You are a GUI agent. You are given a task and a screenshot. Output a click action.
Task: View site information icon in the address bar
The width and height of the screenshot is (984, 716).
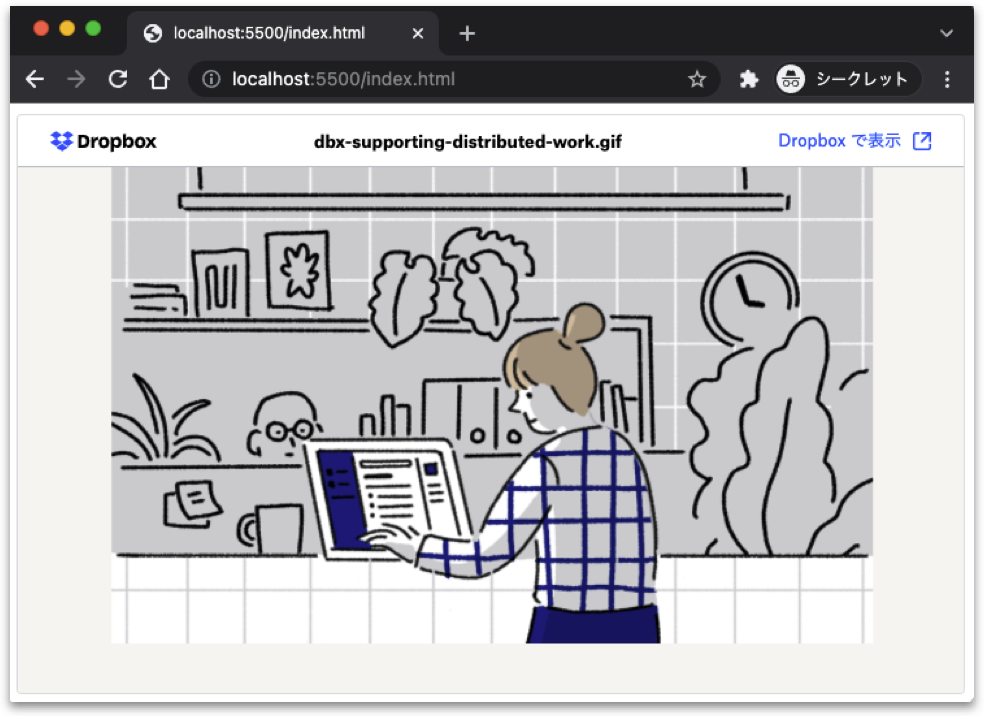[211, 79]
